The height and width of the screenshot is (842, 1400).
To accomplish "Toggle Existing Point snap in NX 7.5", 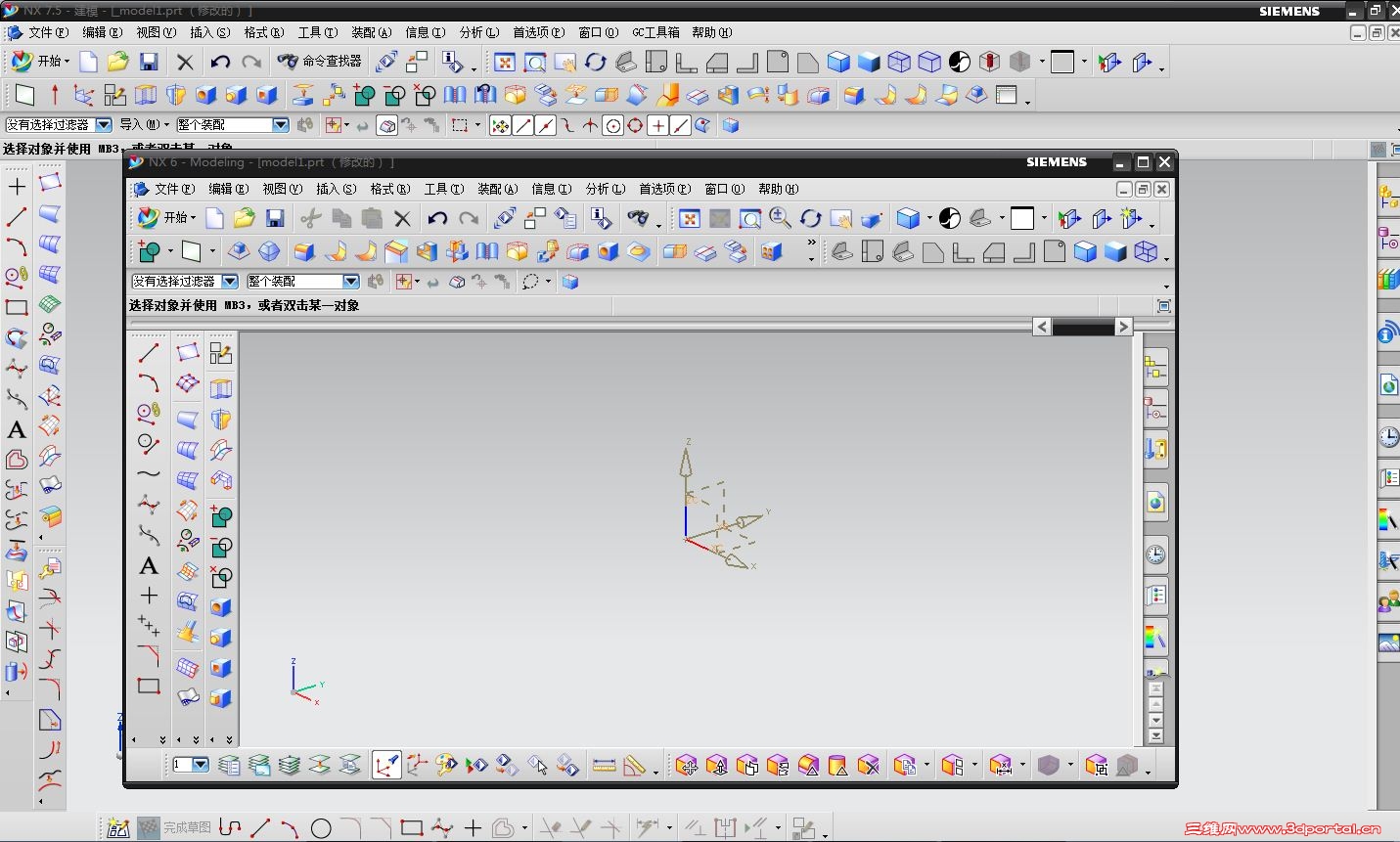I will pyautogui.click(x=657, y=125).
